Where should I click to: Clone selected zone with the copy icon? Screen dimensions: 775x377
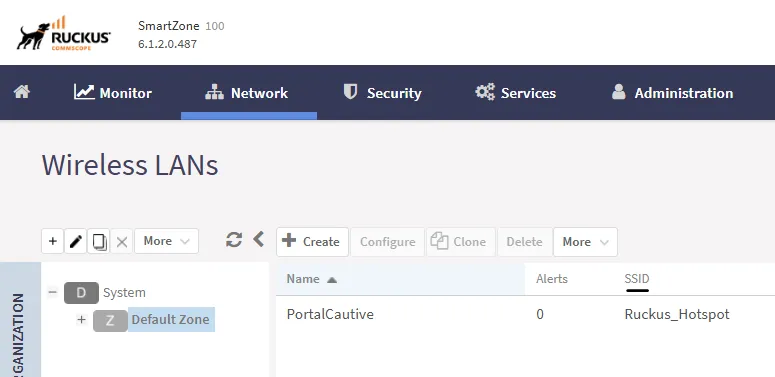pyautogui.click(x=98, y=241)
